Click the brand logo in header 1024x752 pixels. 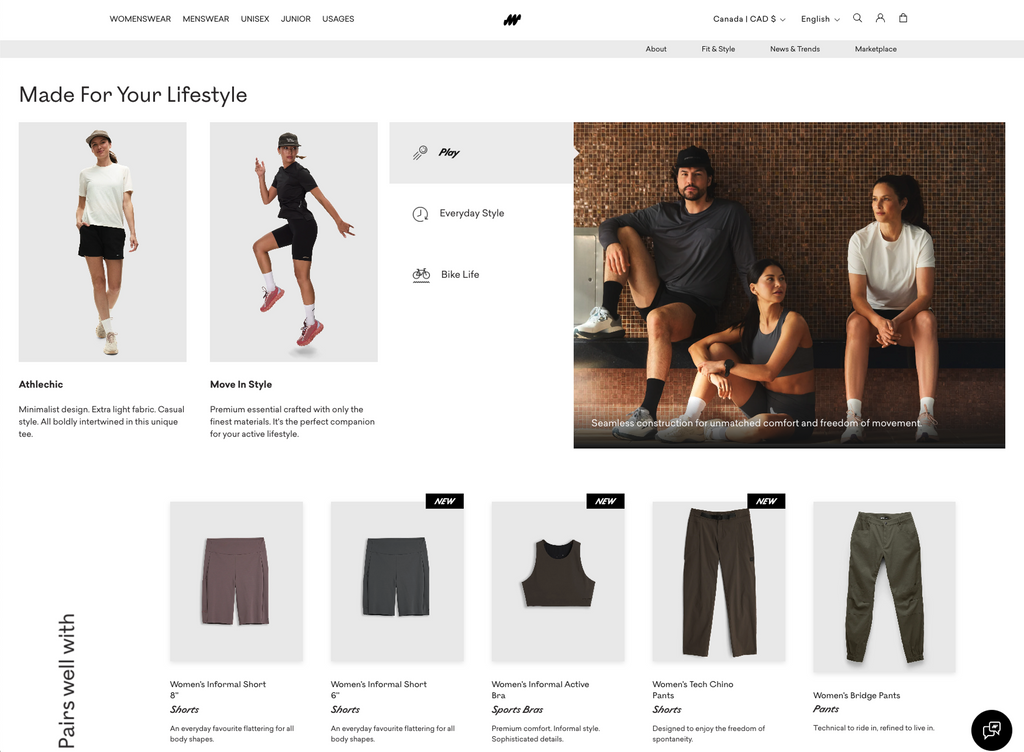coord(512,19)
